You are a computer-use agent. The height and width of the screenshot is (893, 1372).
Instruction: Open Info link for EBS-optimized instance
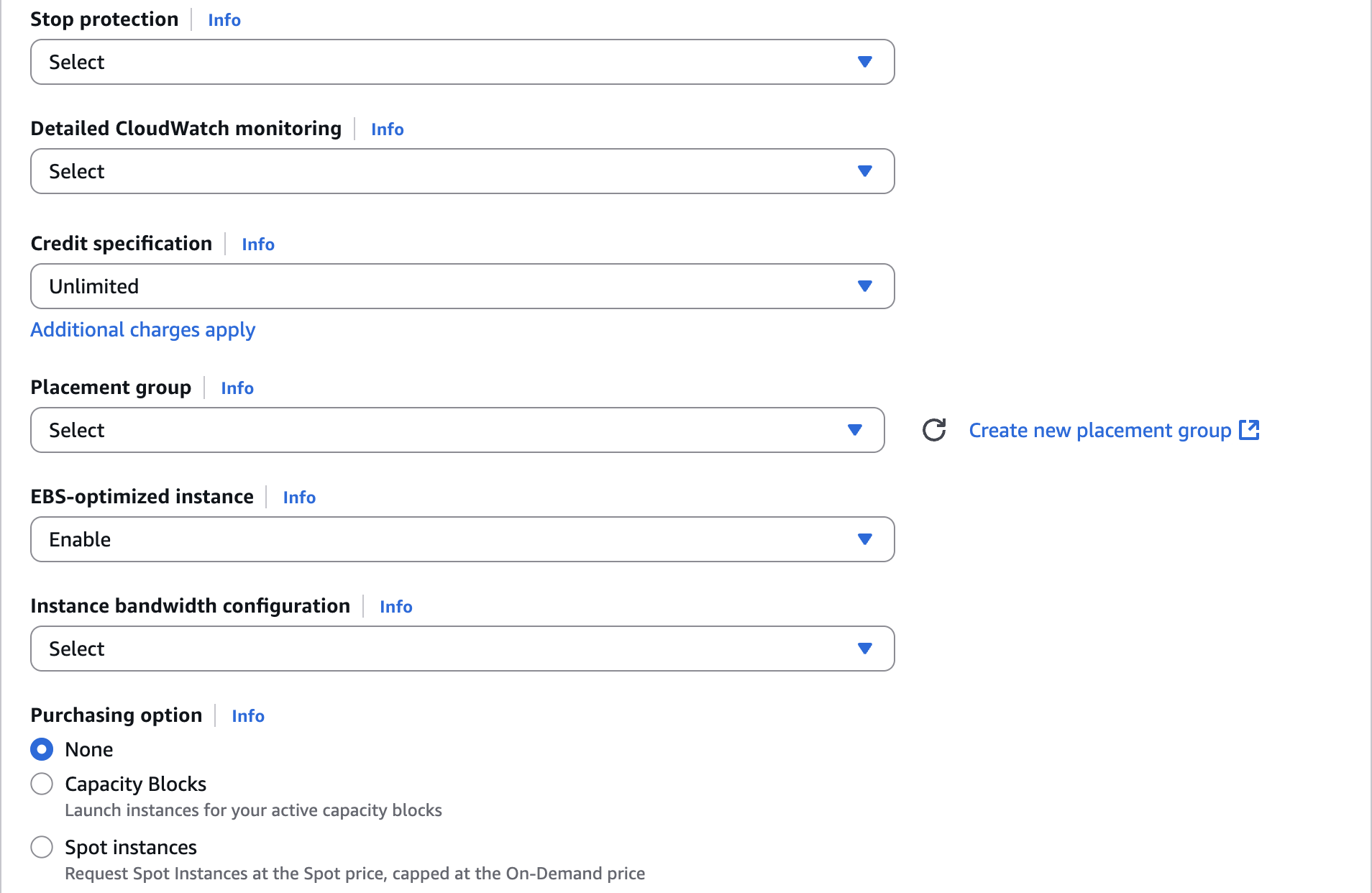tap(299, 498)
